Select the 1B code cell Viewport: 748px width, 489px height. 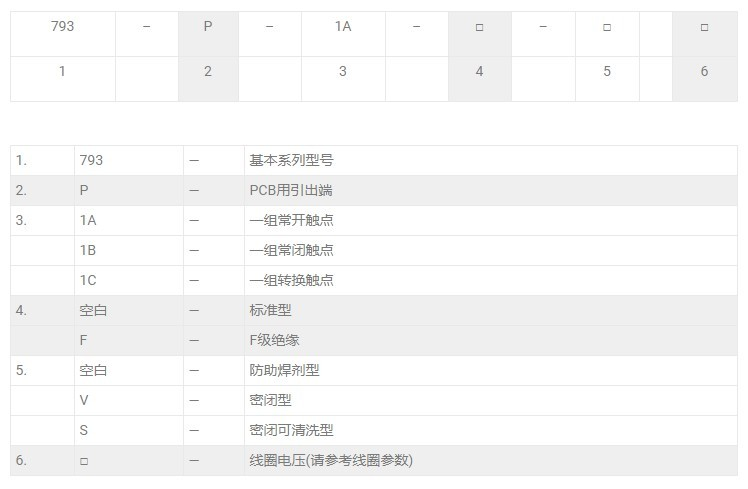tap(88, 250)
